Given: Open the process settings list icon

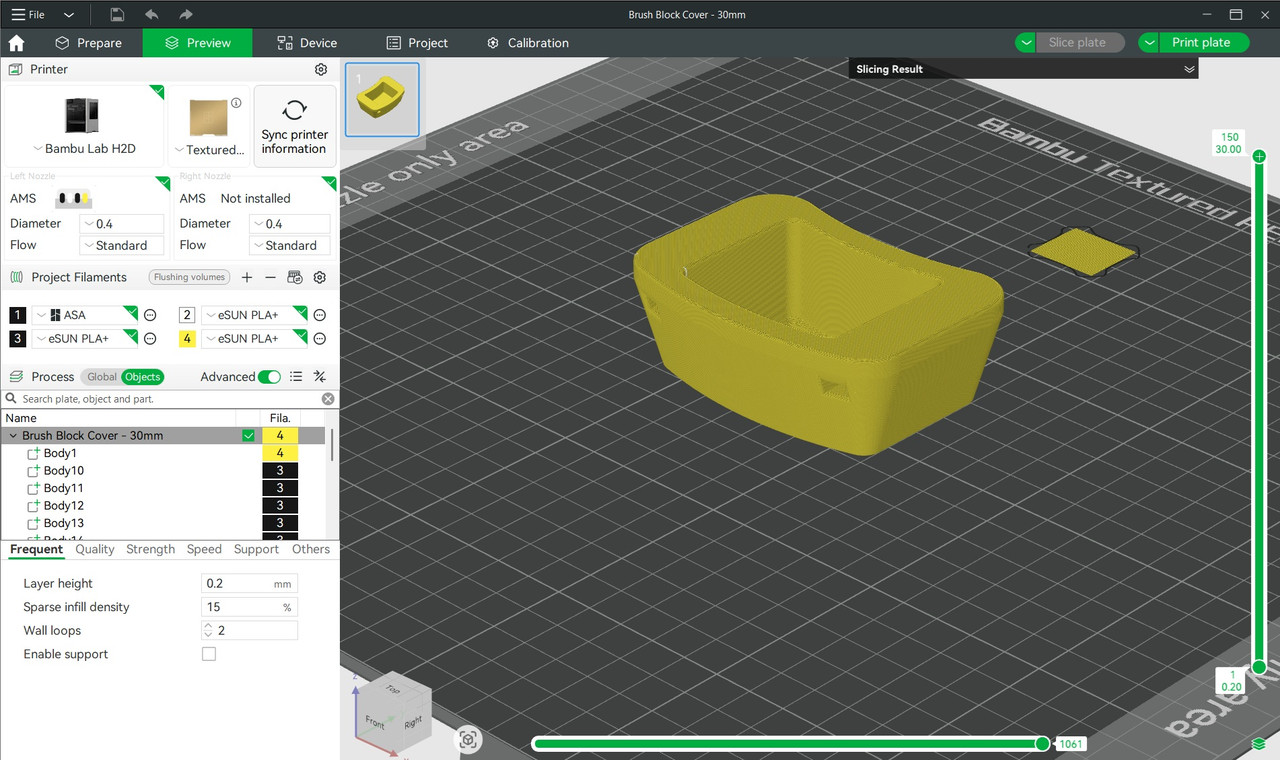Looking at the screenshot, I should pos(296,377).
